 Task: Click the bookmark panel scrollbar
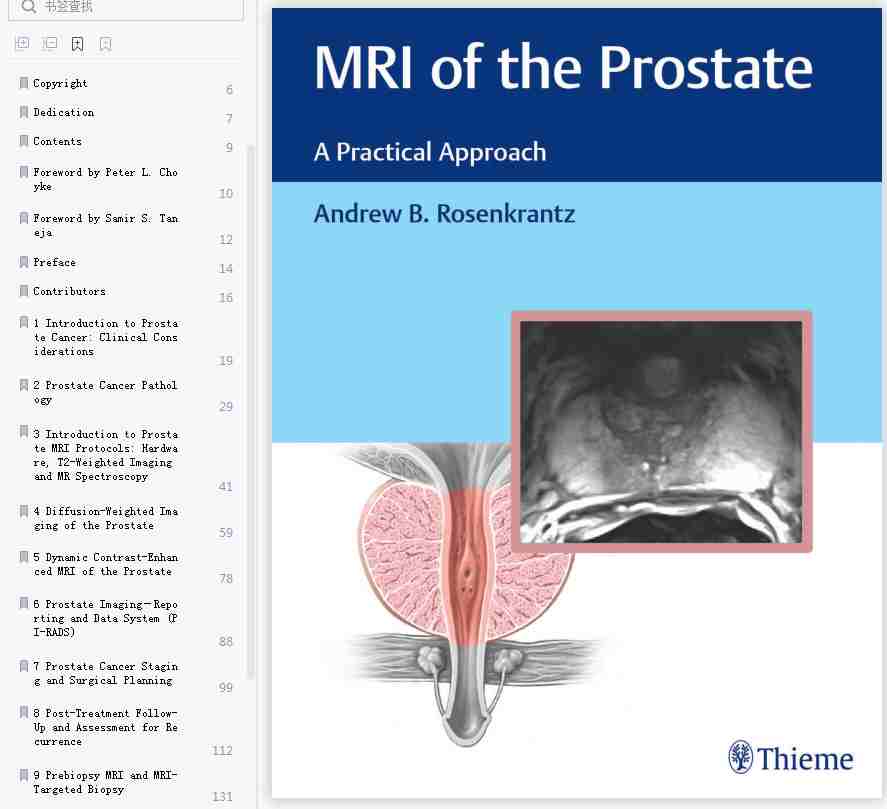(x=251, y=411)
